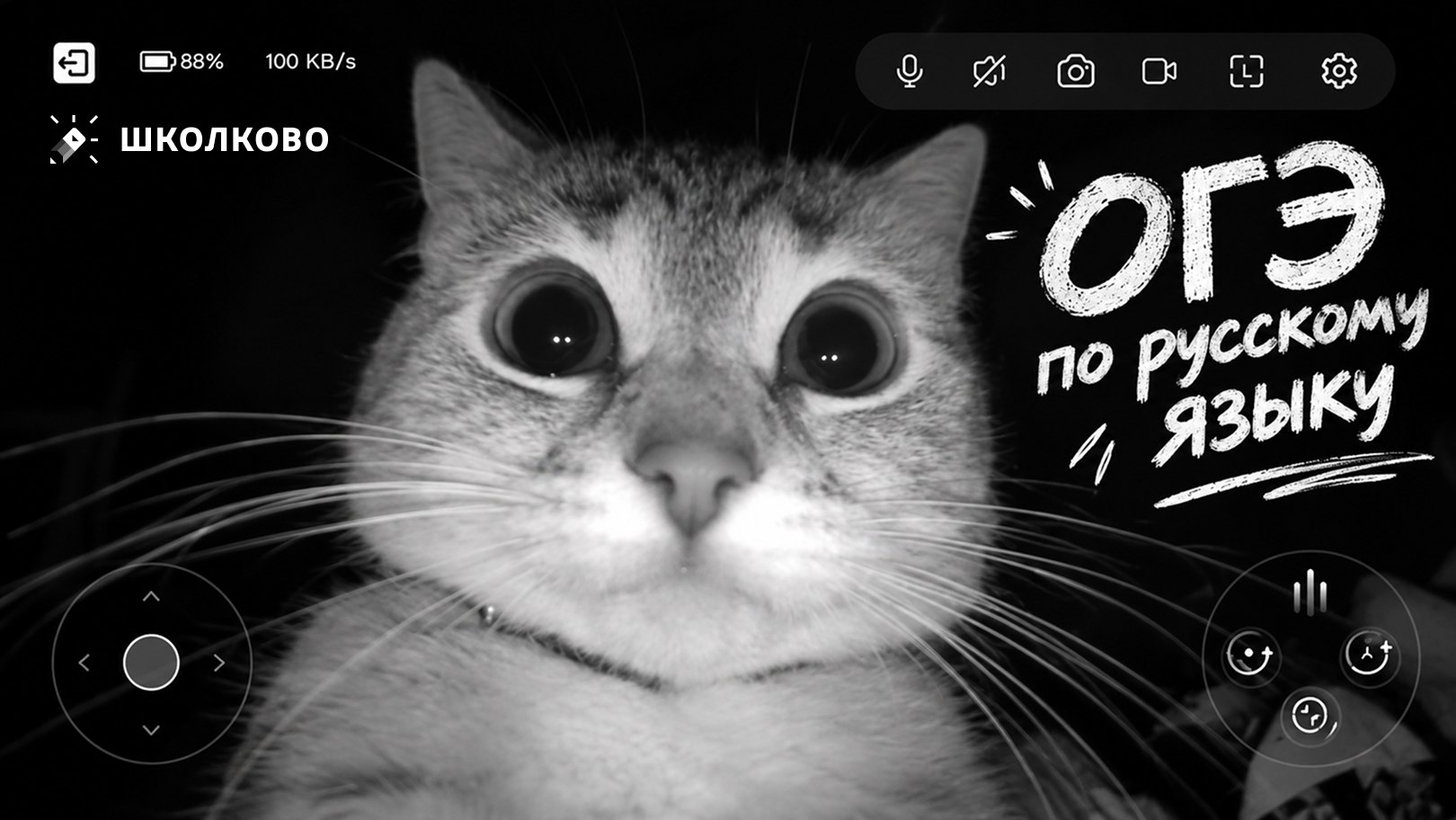Unmute the crossed-out speaker icon

pyautogui.click(x=990, y=71)
